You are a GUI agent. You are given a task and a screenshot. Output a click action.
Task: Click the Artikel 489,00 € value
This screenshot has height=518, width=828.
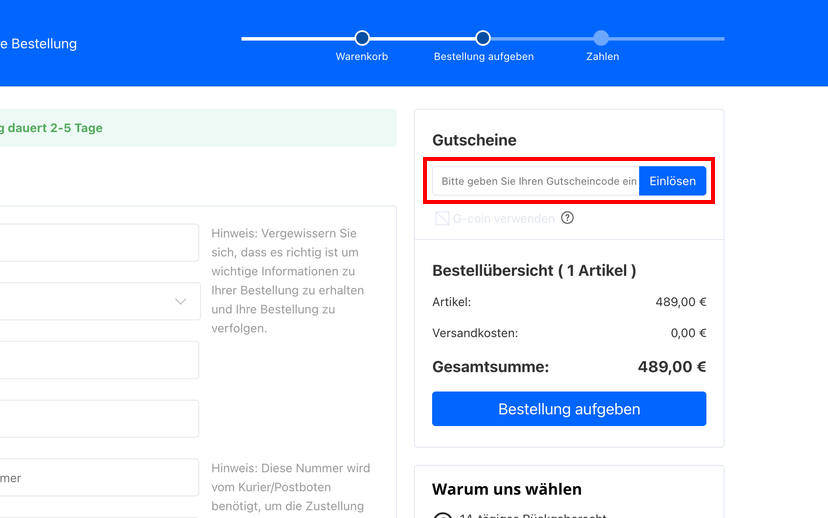(681, 302)
